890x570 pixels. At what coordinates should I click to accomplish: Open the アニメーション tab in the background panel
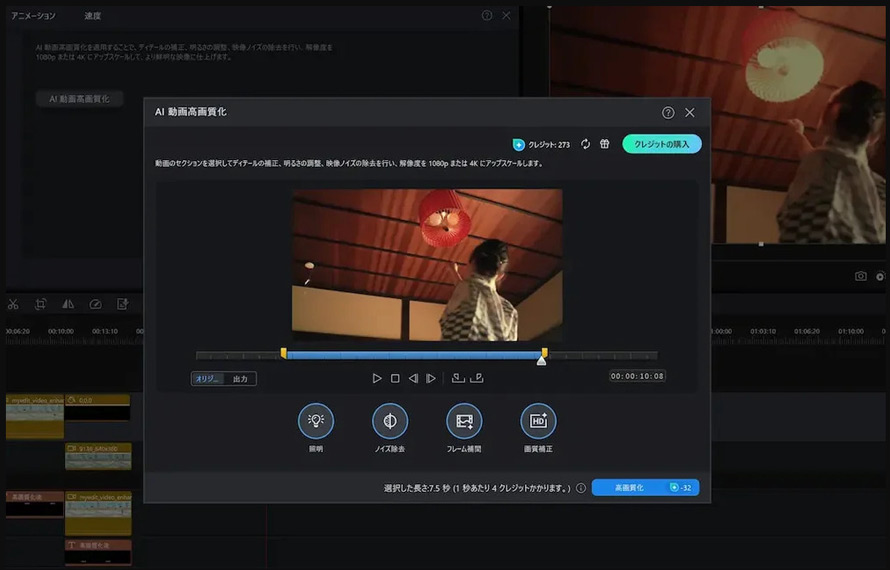[33, 16]
